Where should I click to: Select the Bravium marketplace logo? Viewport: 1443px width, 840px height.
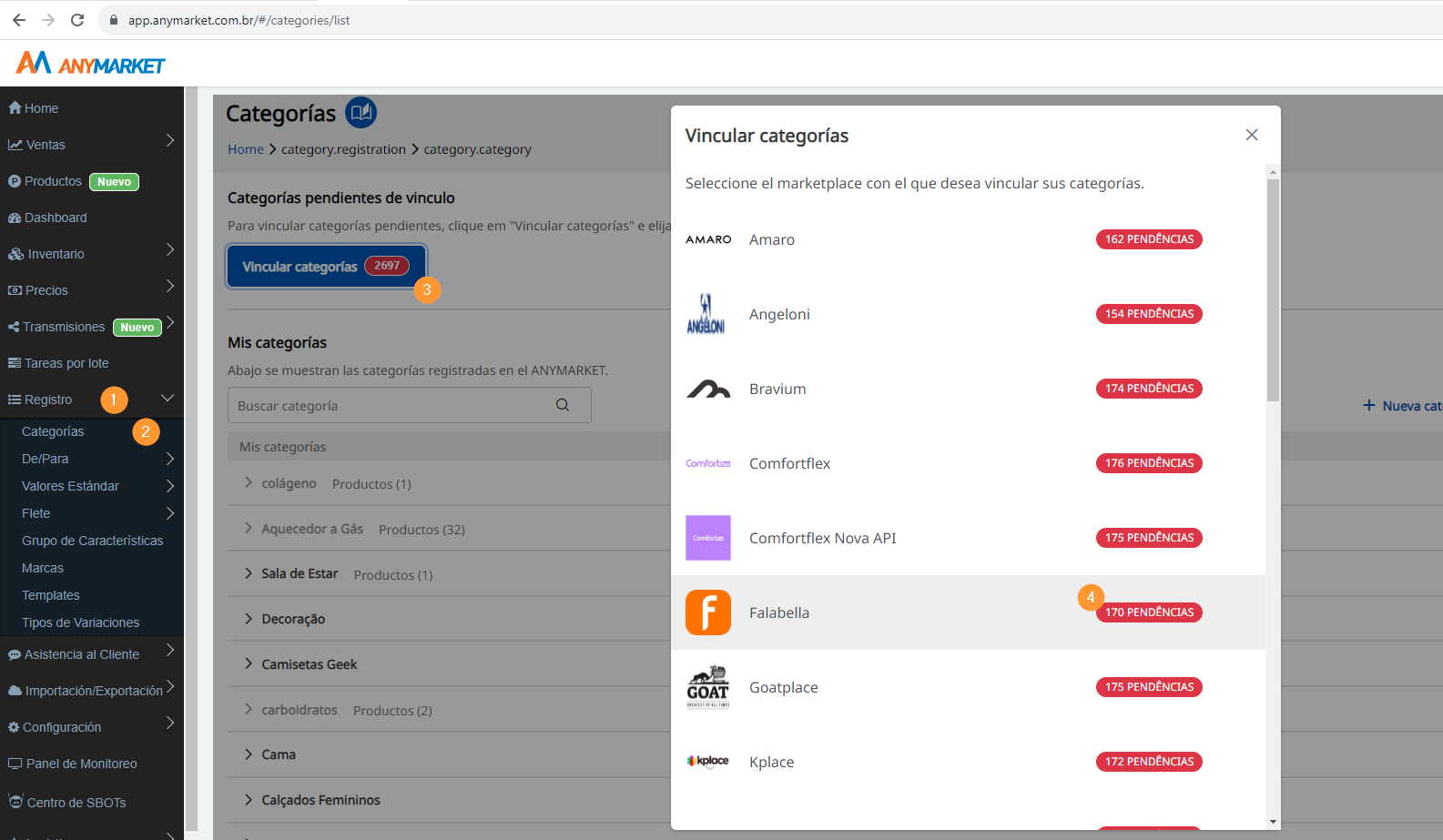coord(708,389)
